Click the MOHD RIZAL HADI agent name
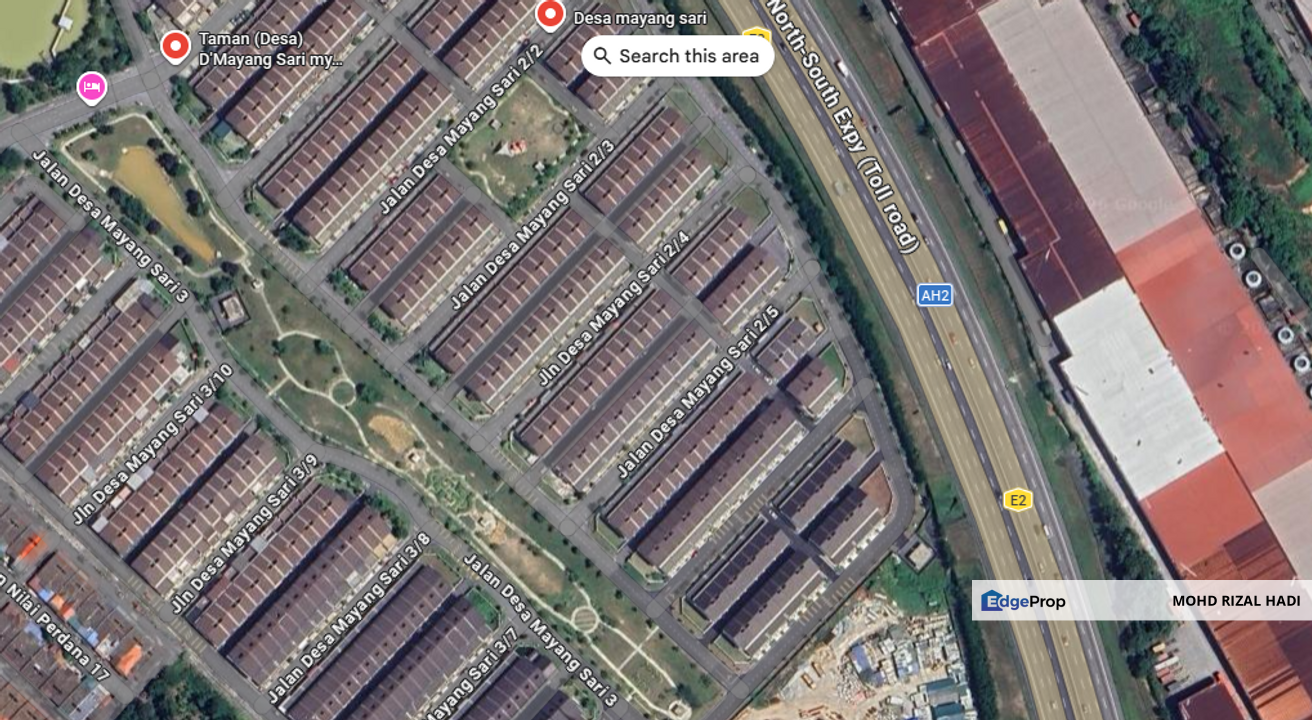The height and width of the screenshot is (720, 1312). pos(1236,601)
